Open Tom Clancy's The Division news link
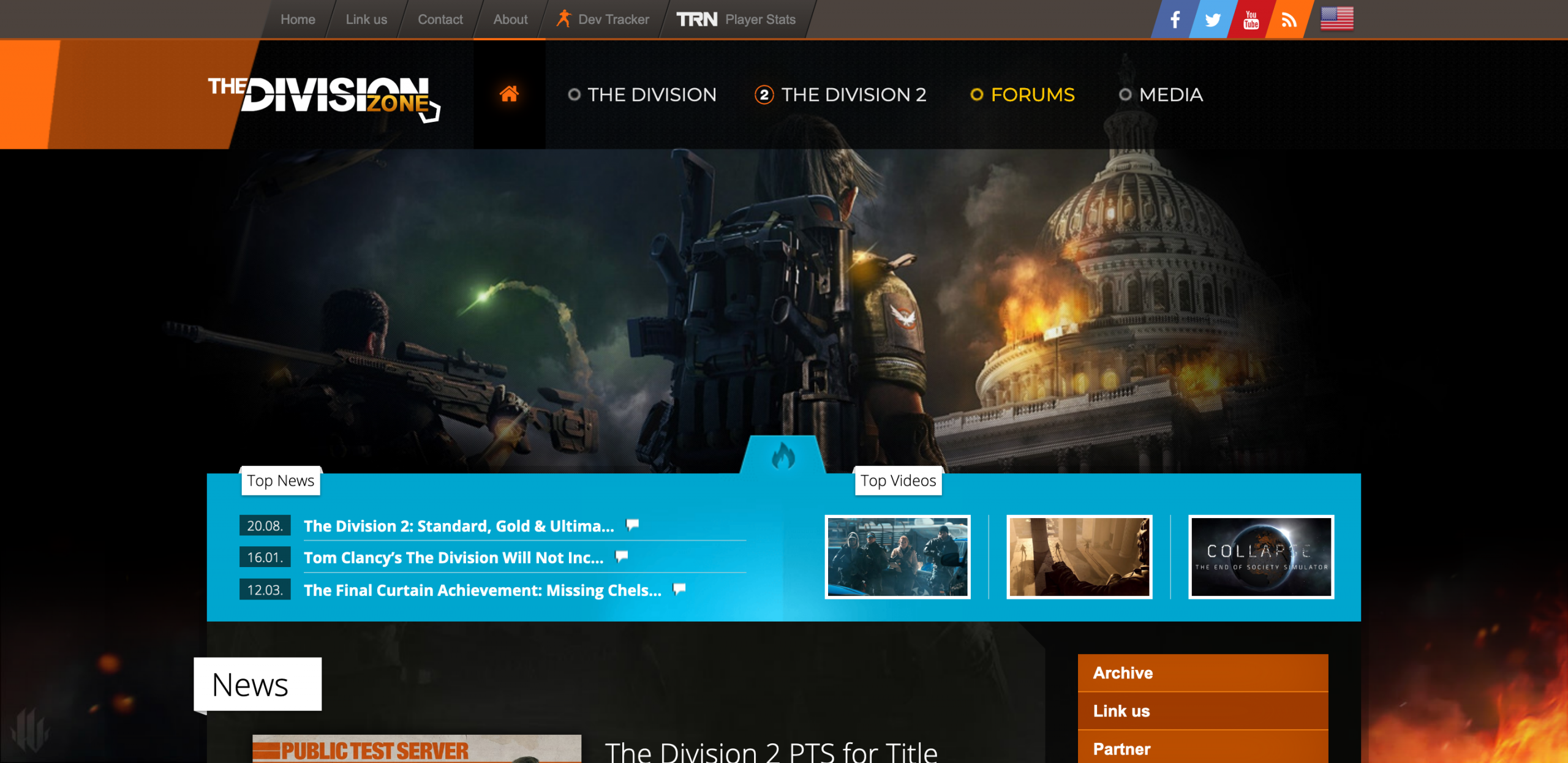Image resolution: width=1568 pixels, height=763 pixels. [x=453, y=558]
